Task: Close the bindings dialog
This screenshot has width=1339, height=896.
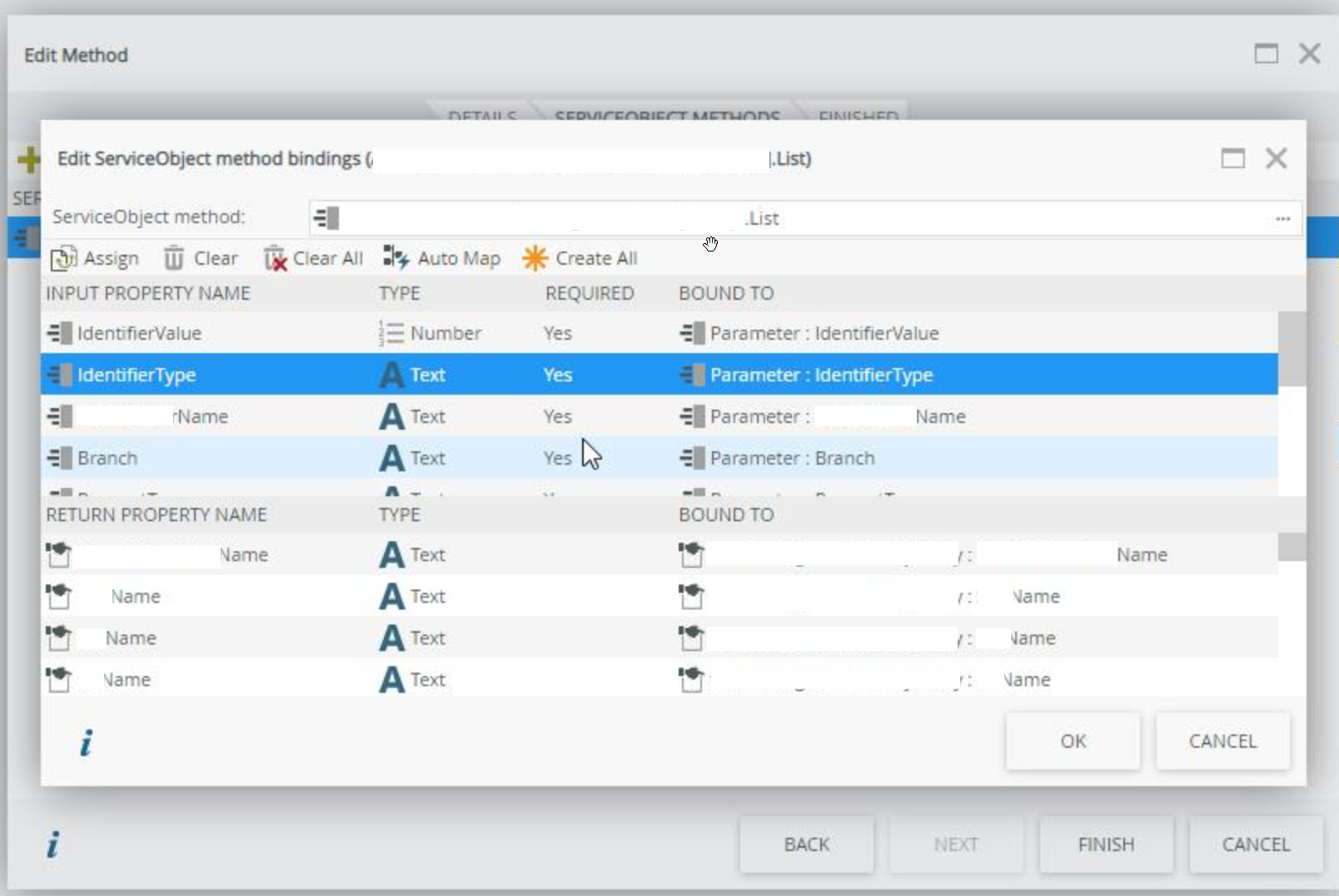Action: (x=1277, y=158)
